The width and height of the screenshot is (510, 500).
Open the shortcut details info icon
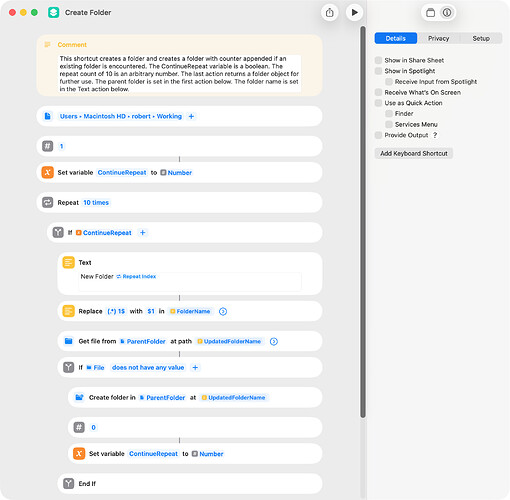(x=447, y=13)
